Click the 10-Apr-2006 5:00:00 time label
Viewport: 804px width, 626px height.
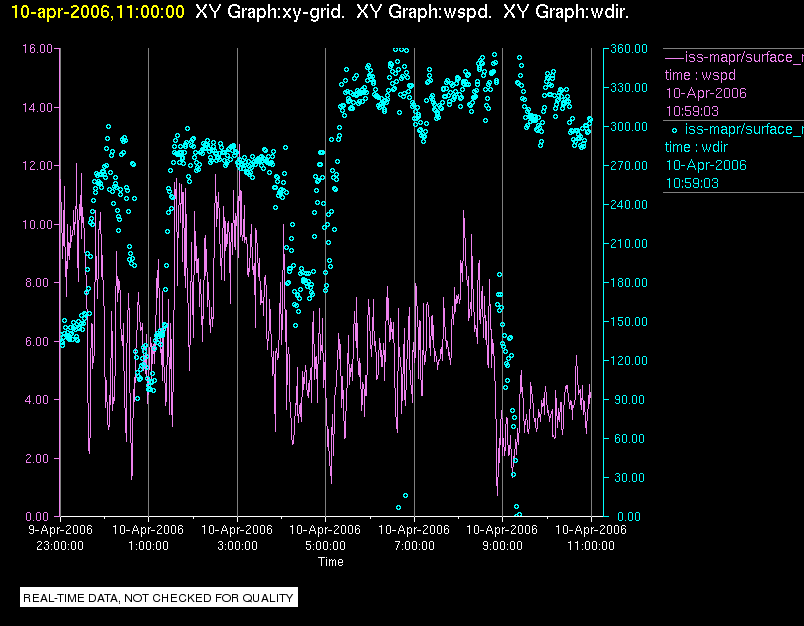325,538
